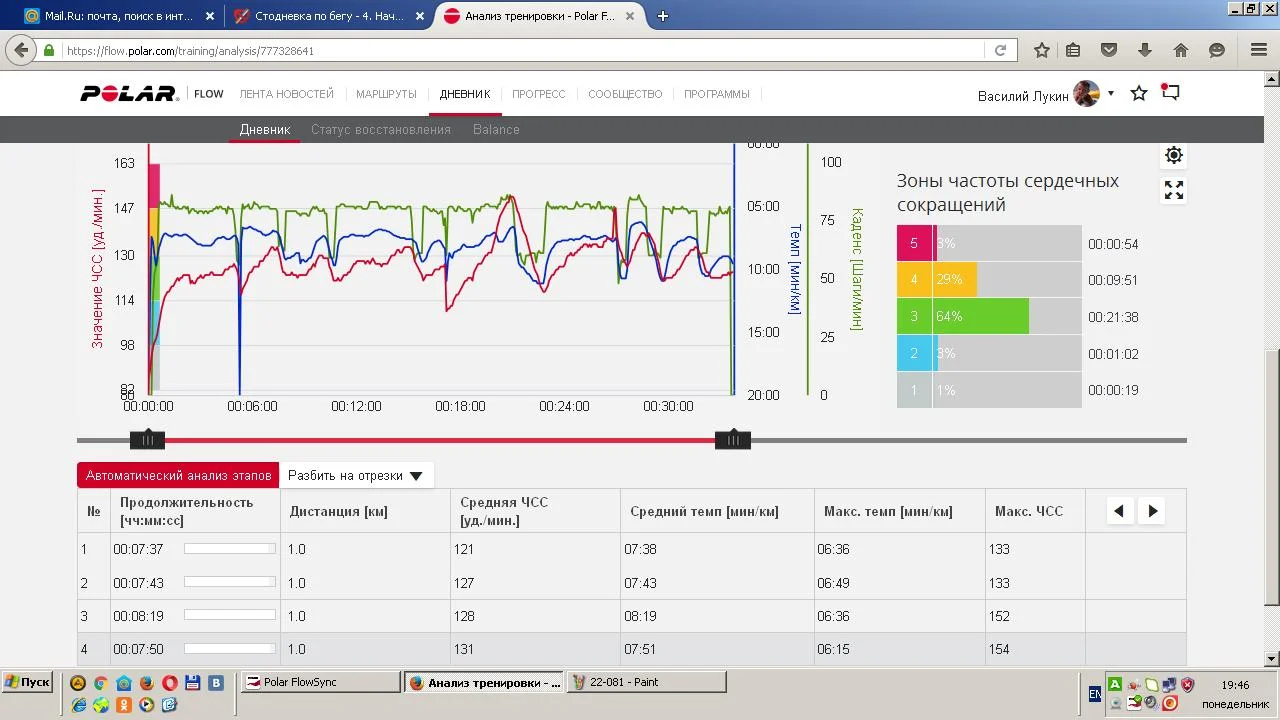Open the notifications speech bubble icon

pos(1170,93)
